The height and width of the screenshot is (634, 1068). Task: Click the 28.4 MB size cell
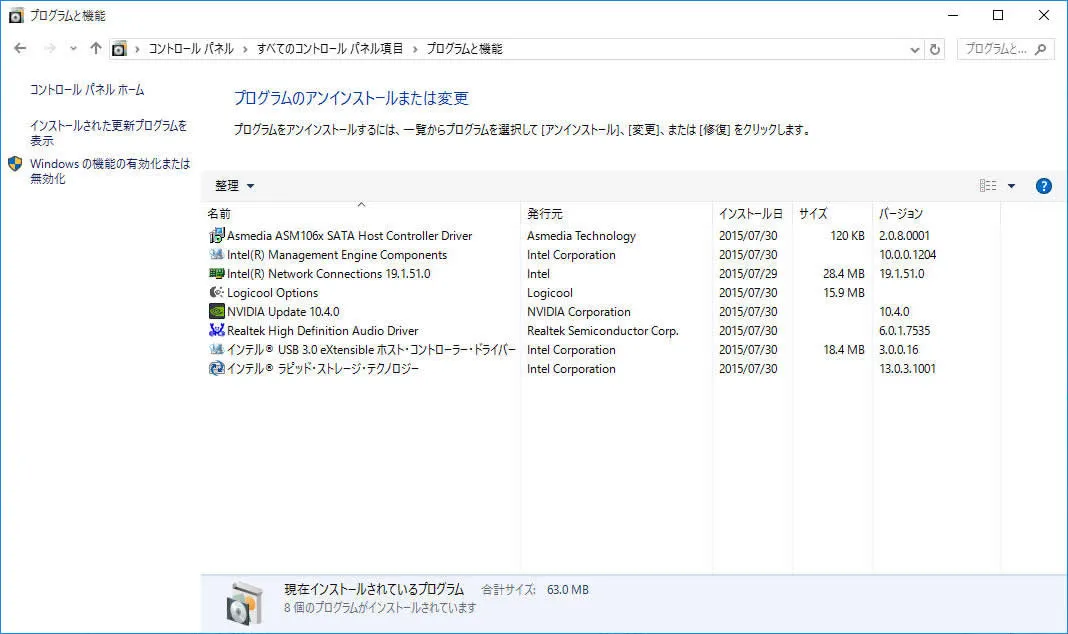[x=843, y=274]
